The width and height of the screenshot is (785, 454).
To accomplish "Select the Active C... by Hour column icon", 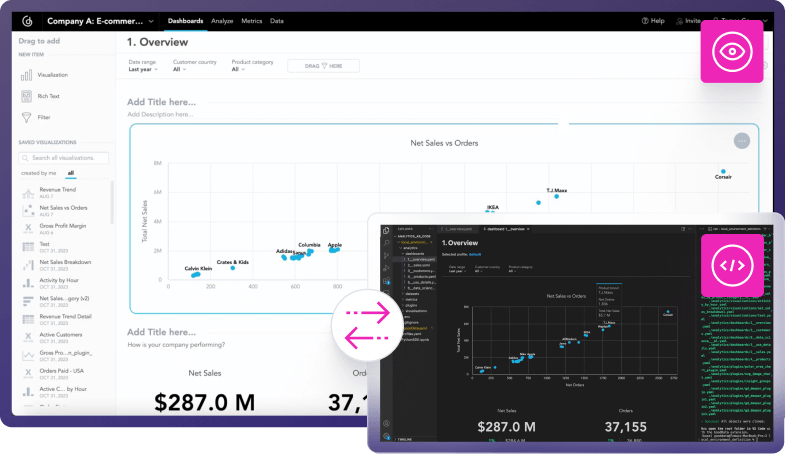I will pyautogui.click(x=28, y=392).
